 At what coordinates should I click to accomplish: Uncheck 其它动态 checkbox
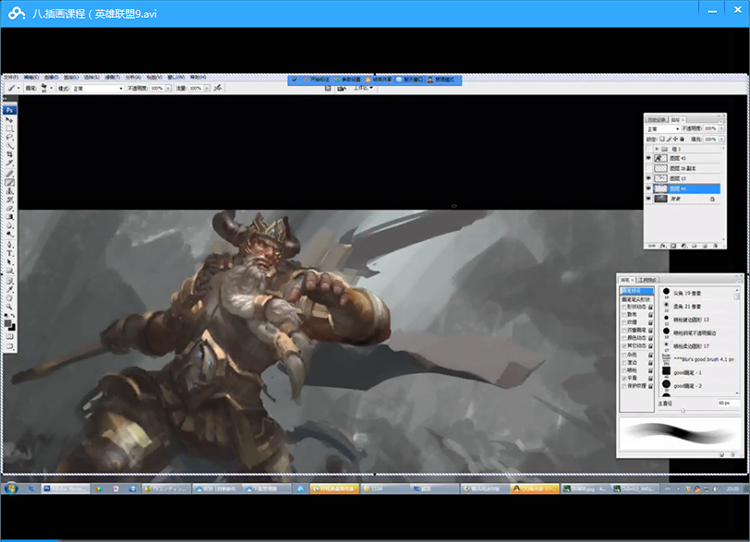pyautogui.click(x=624, y=345)
